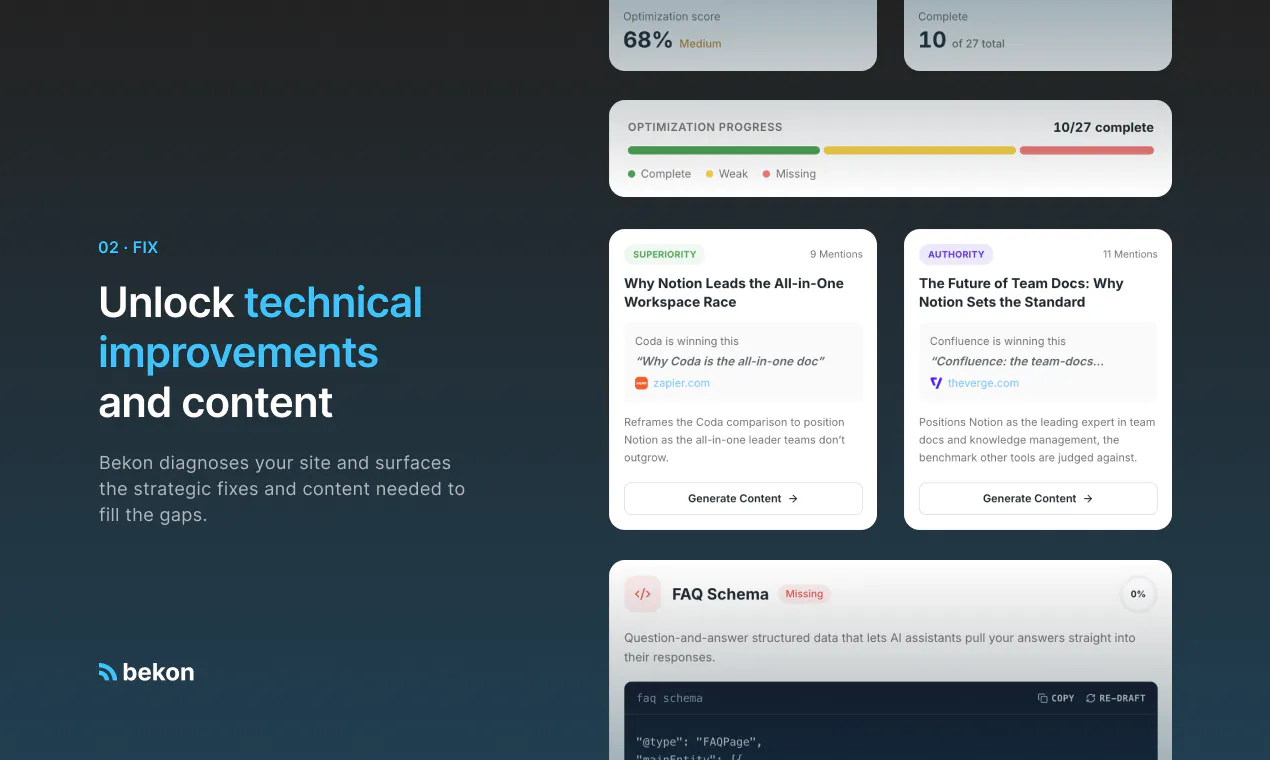Click the Complete legend green dot
The image size is (1270, 760).
[x=632, y=174]
